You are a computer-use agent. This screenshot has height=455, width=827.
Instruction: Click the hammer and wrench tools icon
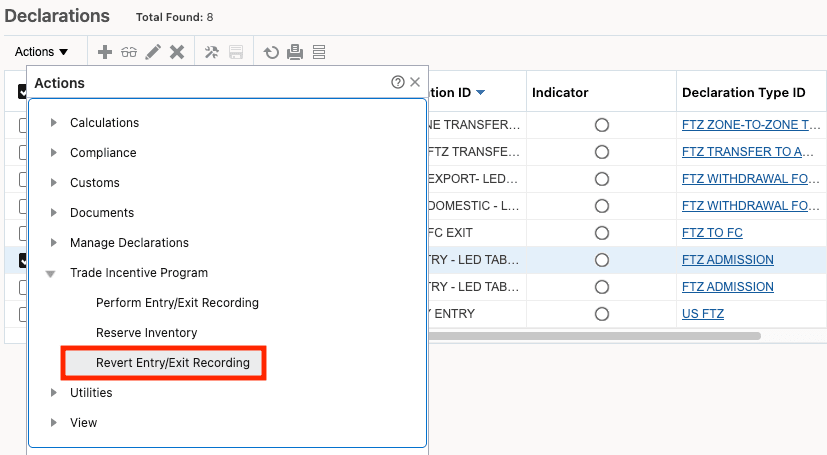pyautogui.click(x=212, y=52)
